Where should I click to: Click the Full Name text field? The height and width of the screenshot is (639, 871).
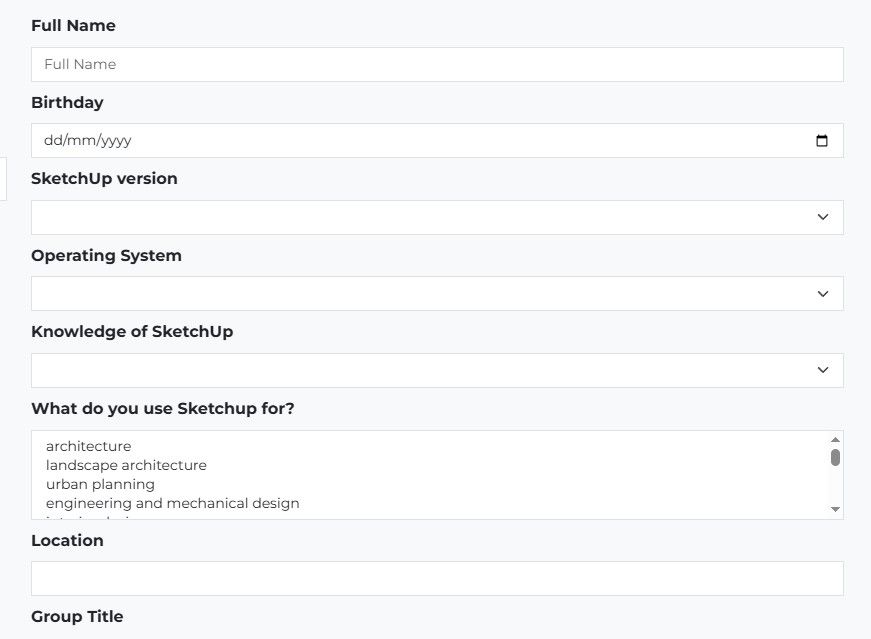coord(437,64)
